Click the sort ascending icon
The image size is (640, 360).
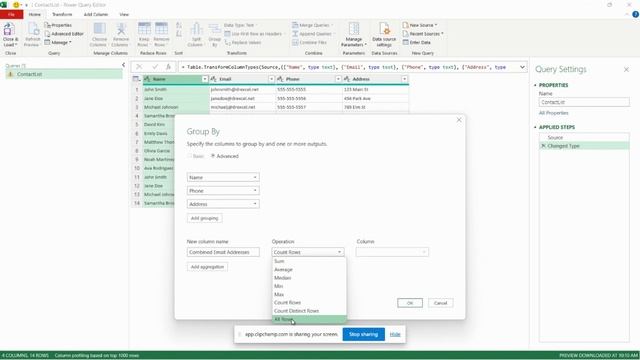(179, 26)
